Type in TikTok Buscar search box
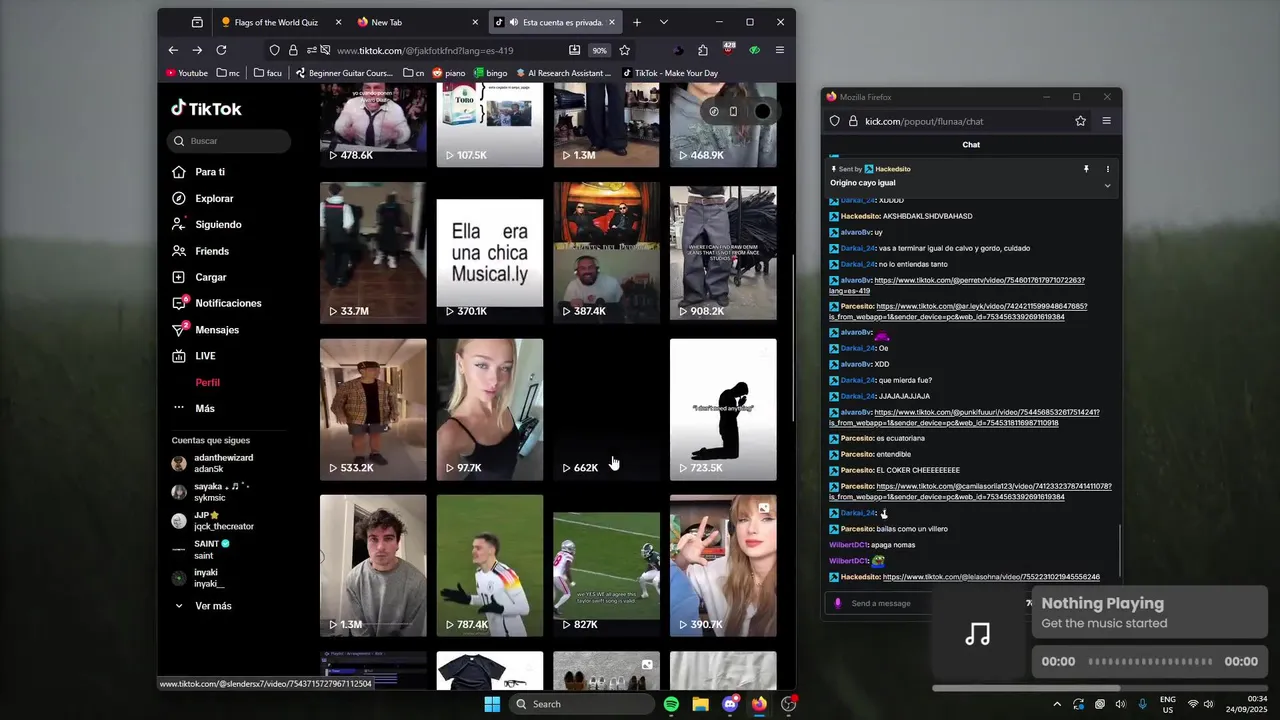 [229, 141]
